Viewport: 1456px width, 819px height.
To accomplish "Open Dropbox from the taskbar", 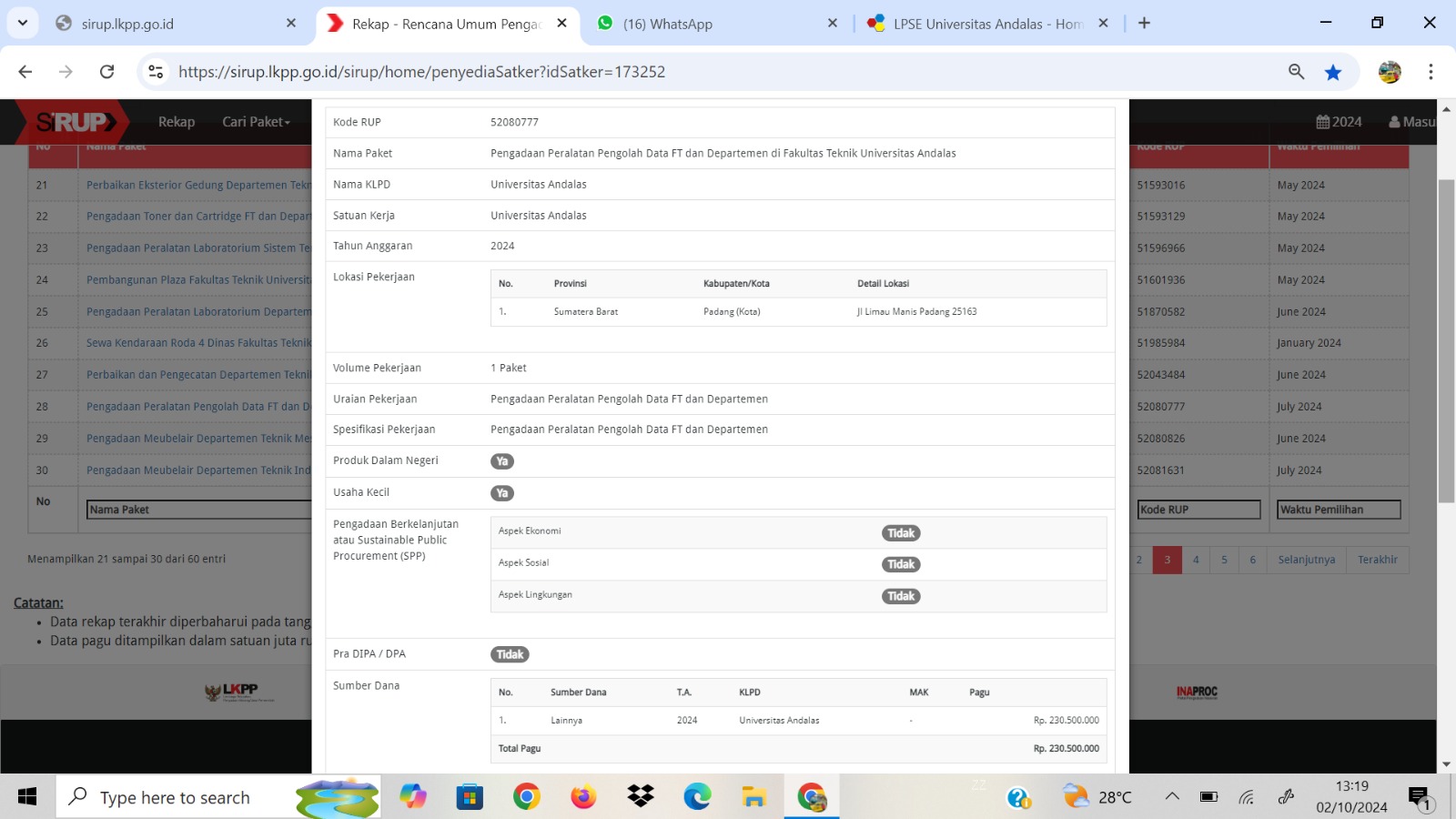I will click(641, 797).
